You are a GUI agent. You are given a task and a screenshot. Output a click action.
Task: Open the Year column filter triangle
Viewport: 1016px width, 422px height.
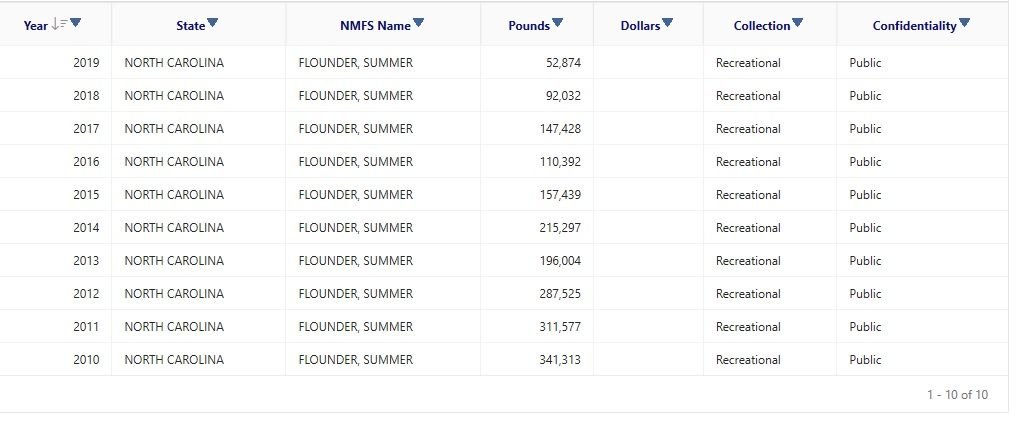click(75, 23)
